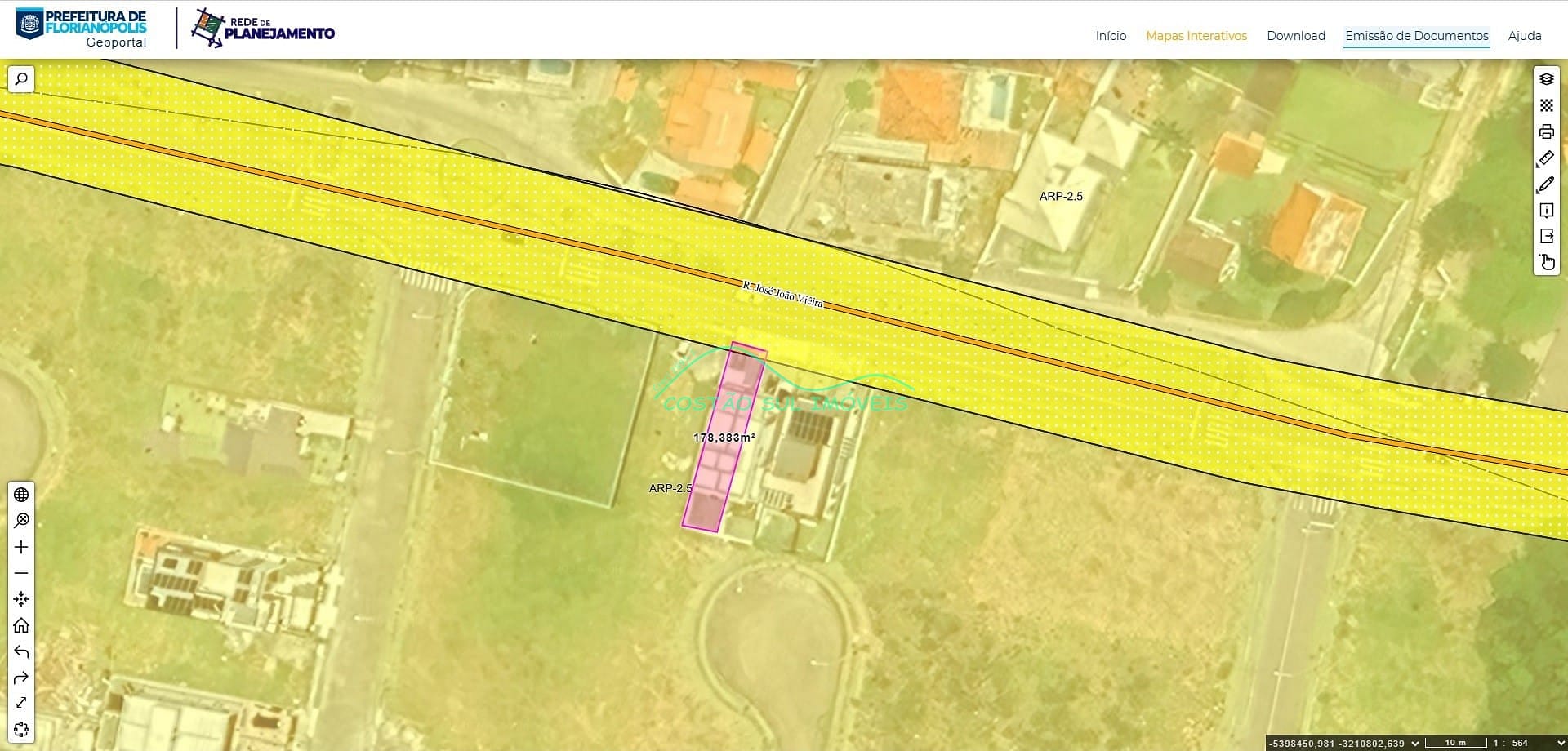Print the current map view

pos(1546,131)
